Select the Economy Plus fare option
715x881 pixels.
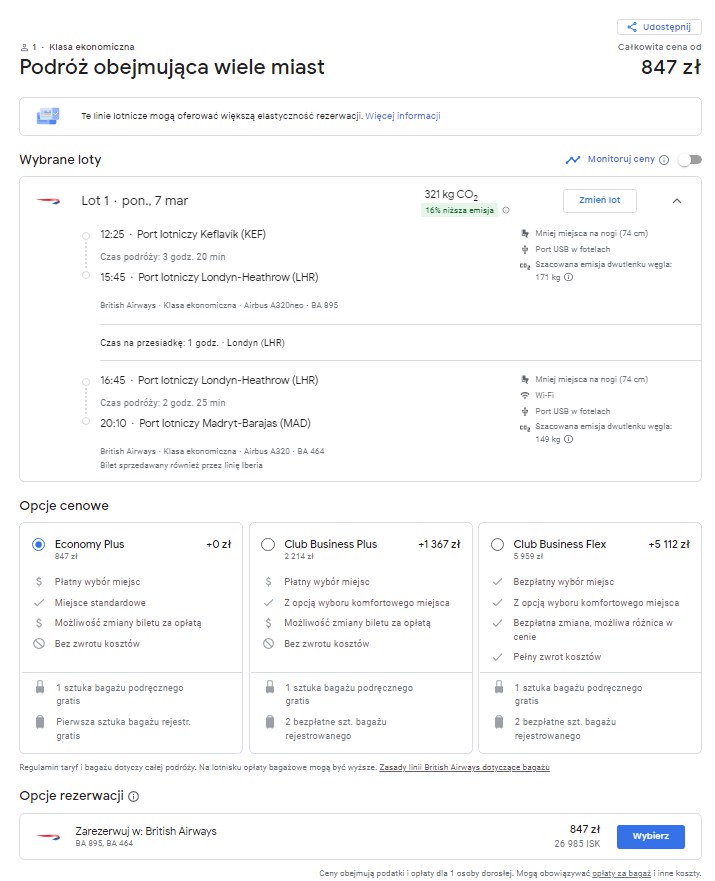tap(38, 544)
